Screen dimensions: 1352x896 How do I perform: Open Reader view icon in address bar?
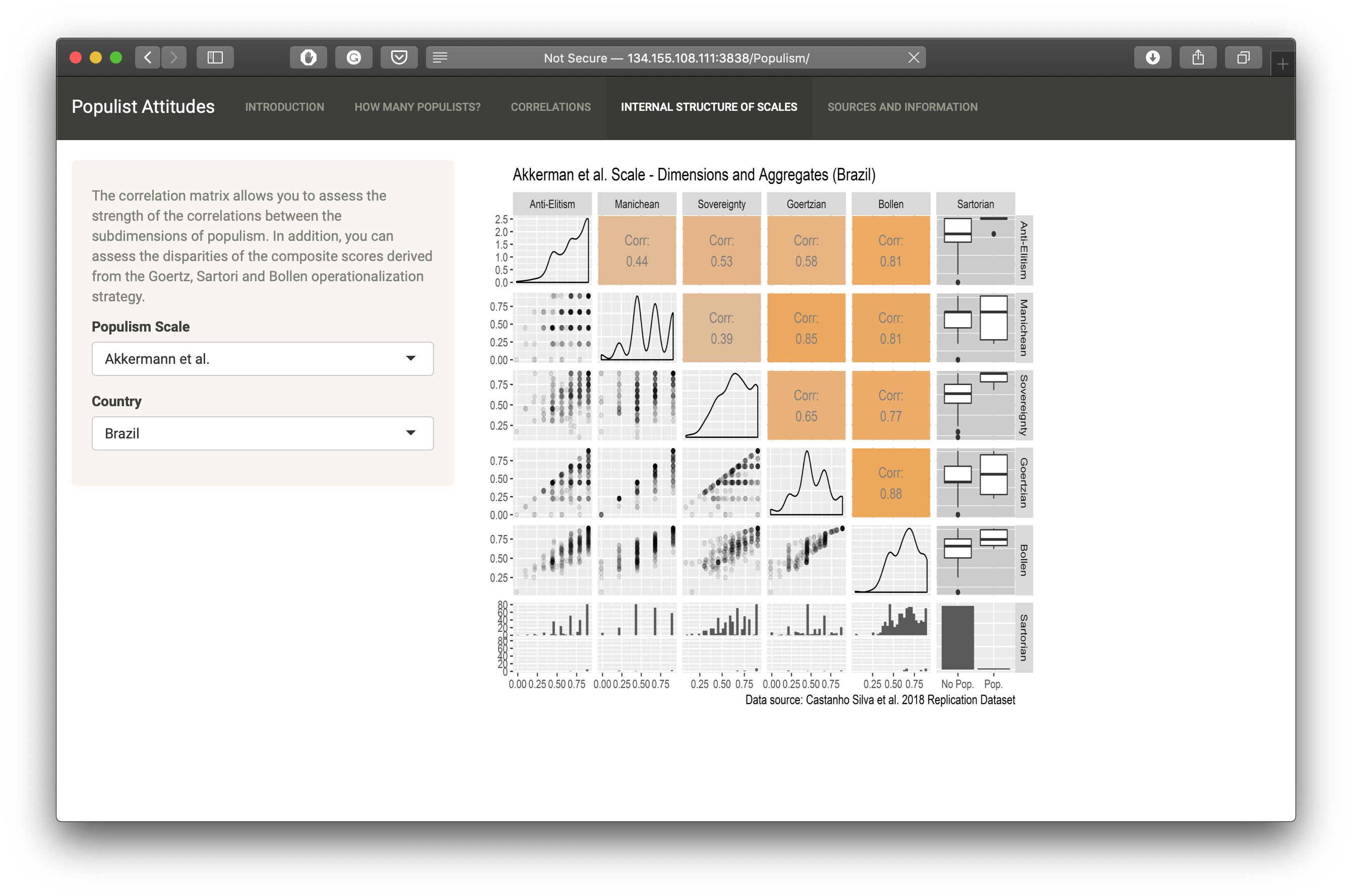440,58
